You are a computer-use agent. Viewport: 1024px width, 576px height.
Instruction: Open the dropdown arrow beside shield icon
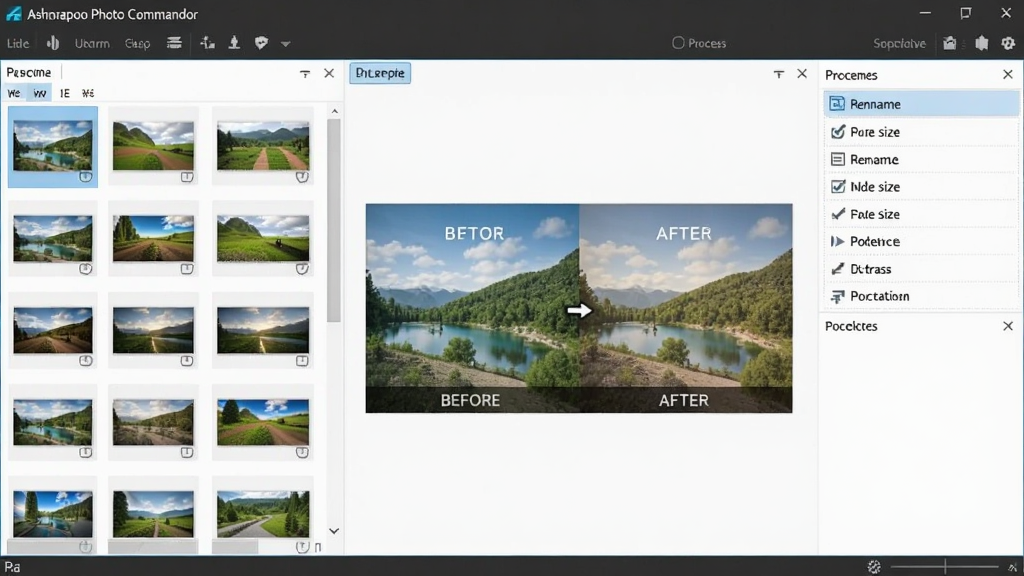(285, 44)
